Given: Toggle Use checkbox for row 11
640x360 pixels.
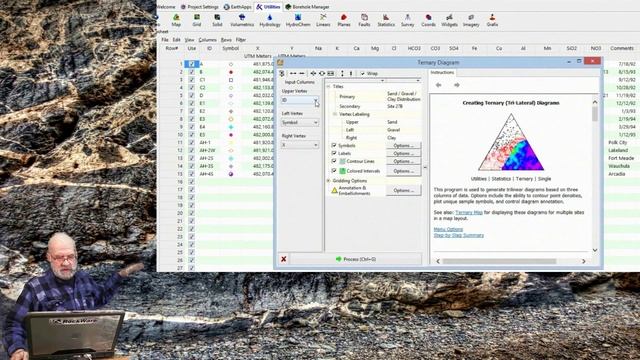Looking at the screenshot, I should coord(191,142).
